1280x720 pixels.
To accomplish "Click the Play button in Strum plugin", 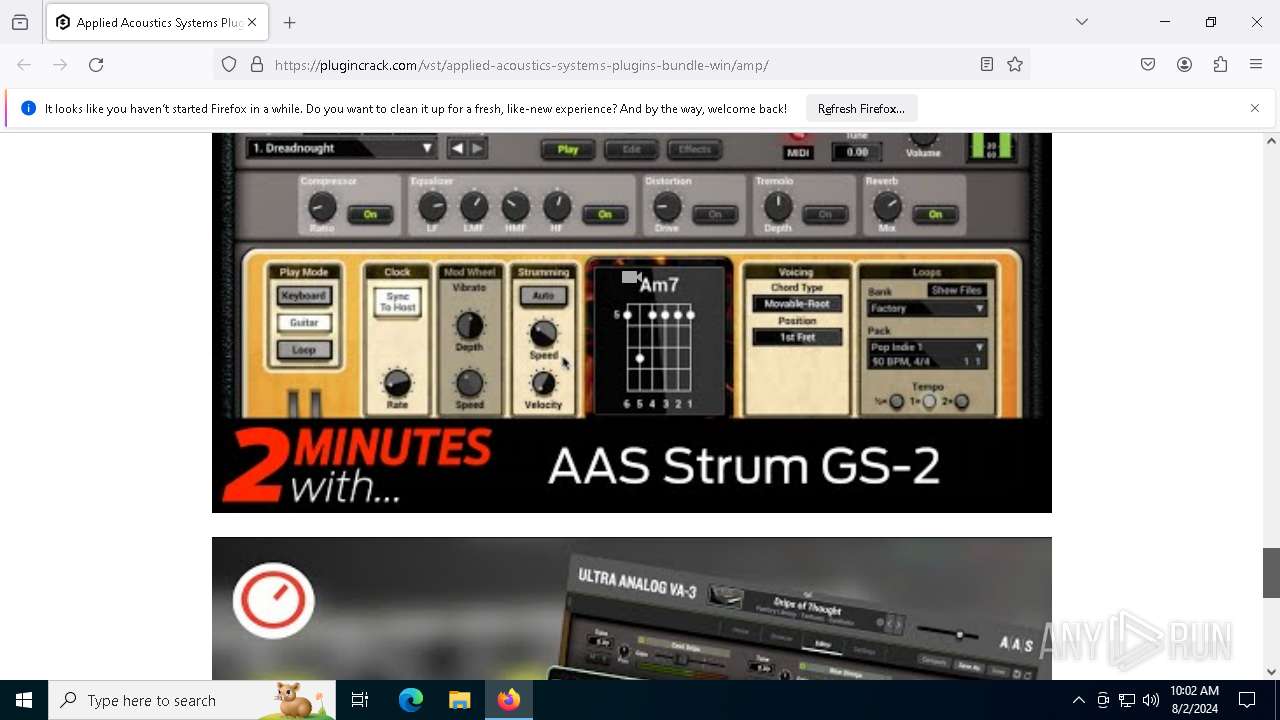I will pyautogui.click(x=567, y=150).
